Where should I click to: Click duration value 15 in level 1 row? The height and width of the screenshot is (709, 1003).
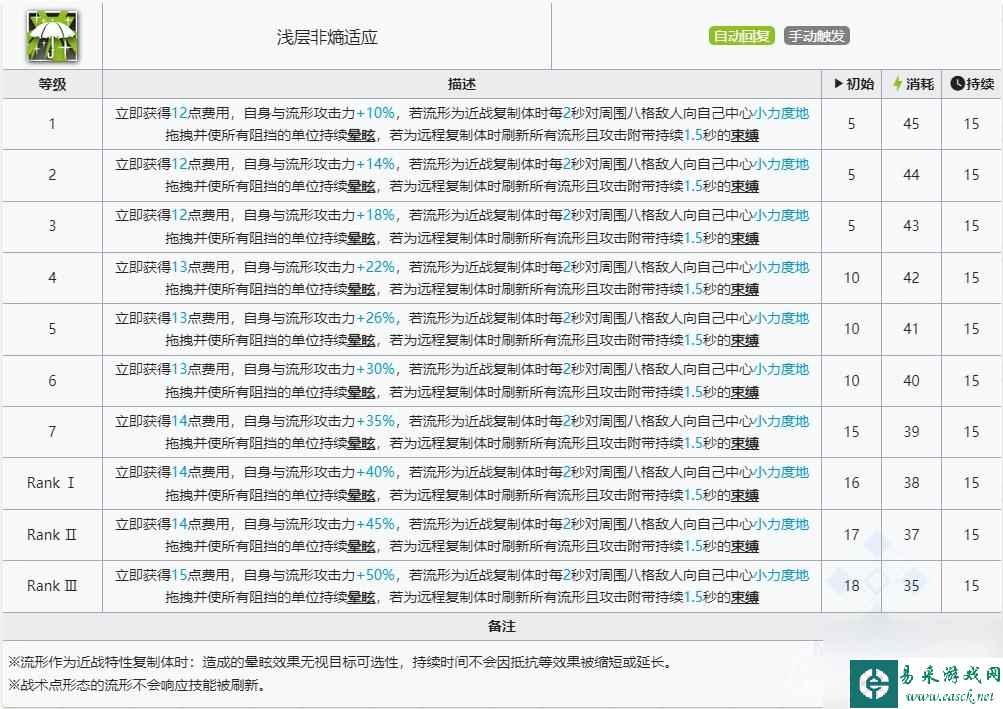tap(972, 124)
